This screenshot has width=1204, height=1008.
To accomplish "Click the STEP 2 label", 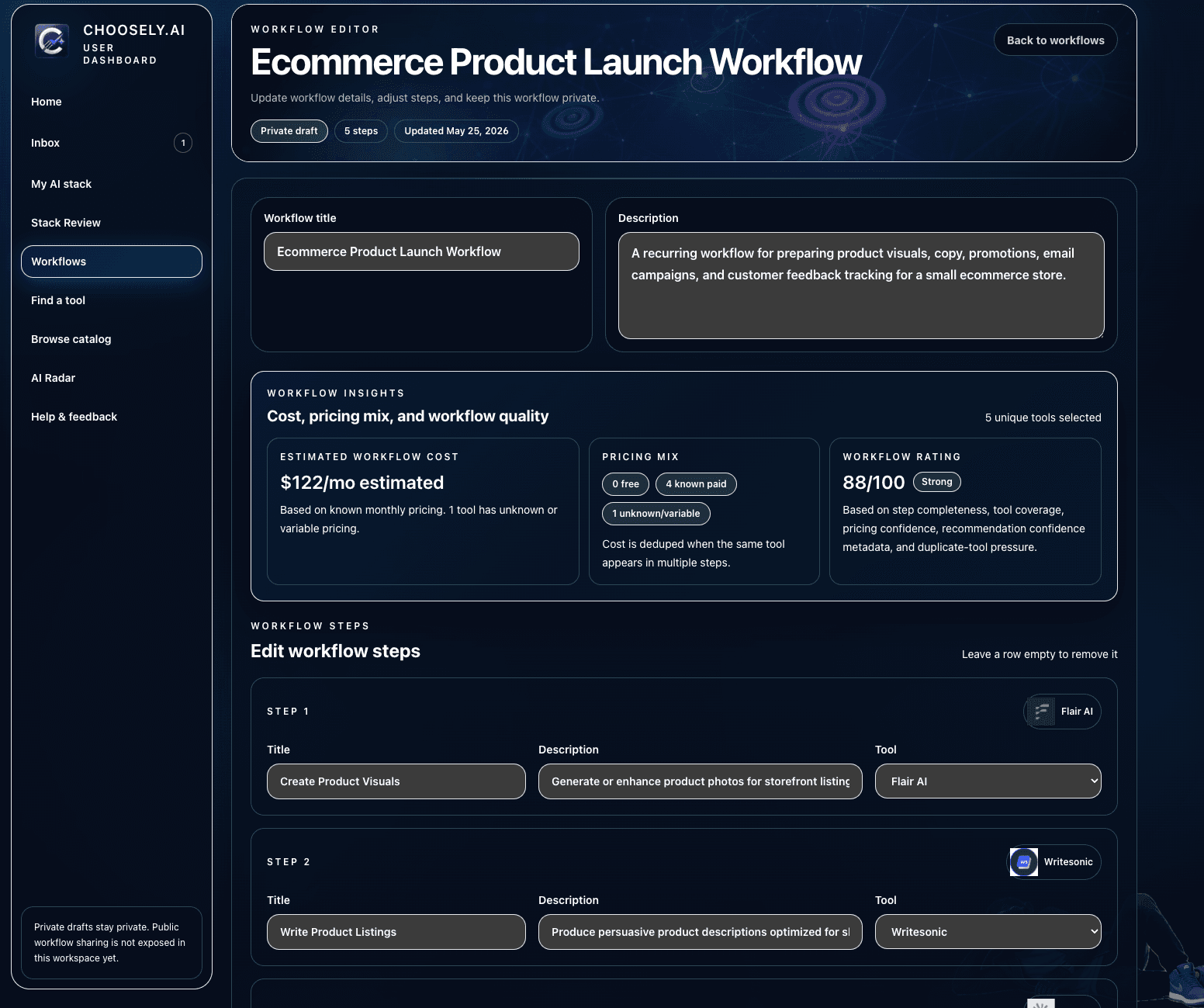I will [x=288, y=862].
